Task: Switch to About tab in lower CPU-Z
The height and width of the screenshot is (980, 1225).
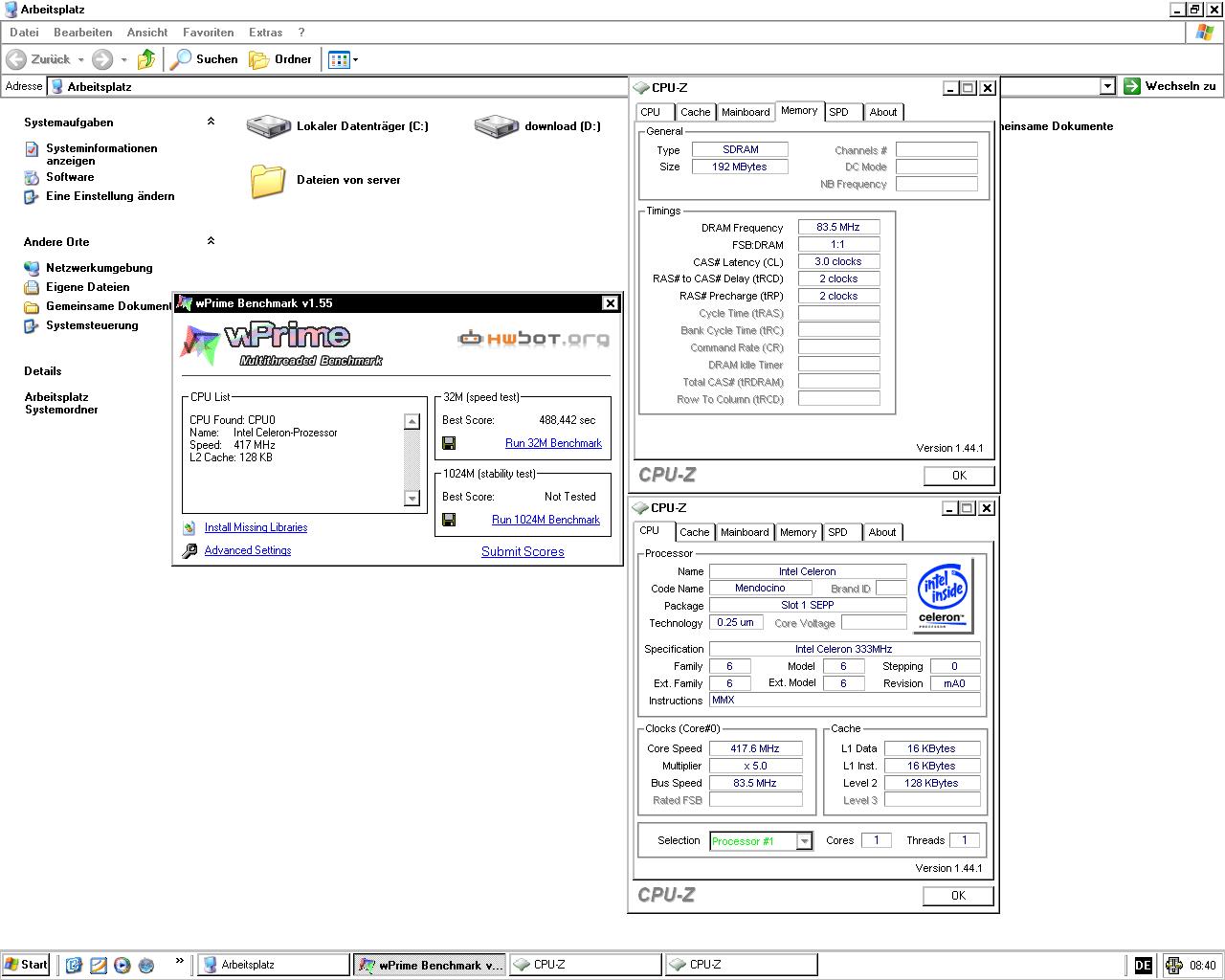Action: (x=882, y=532)
